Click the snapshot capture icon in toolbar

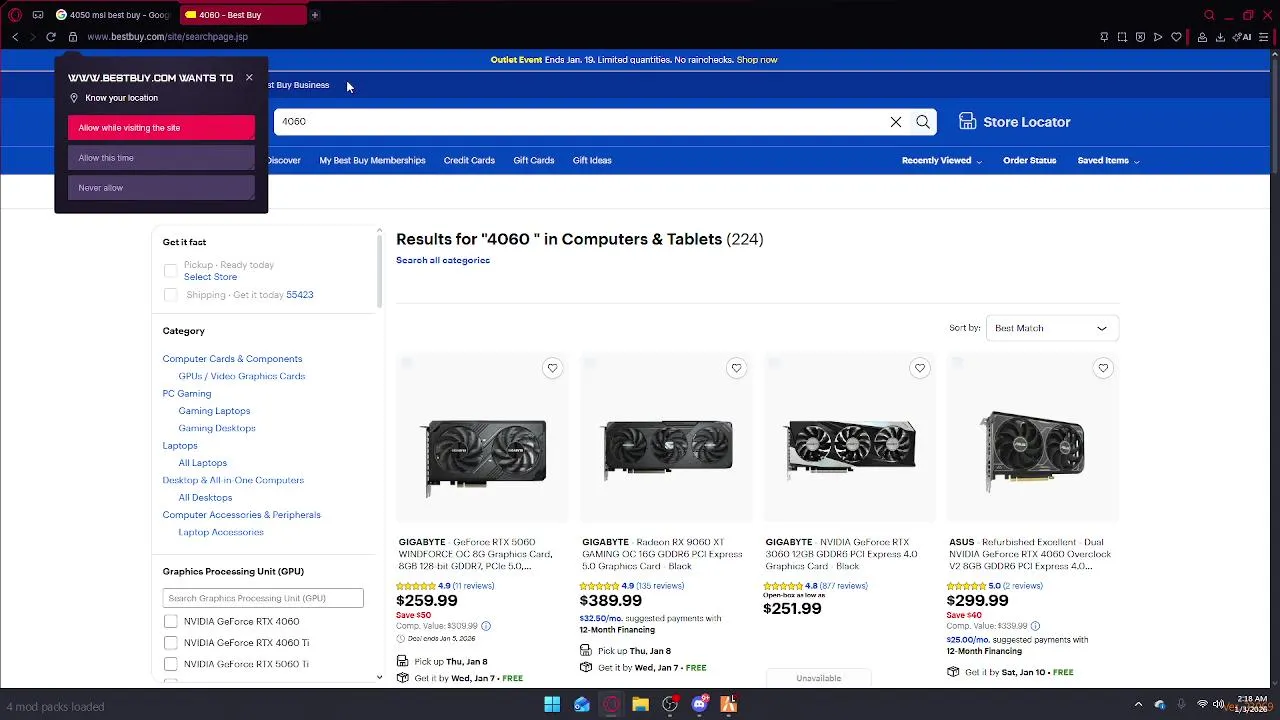tap(1122, 37)
